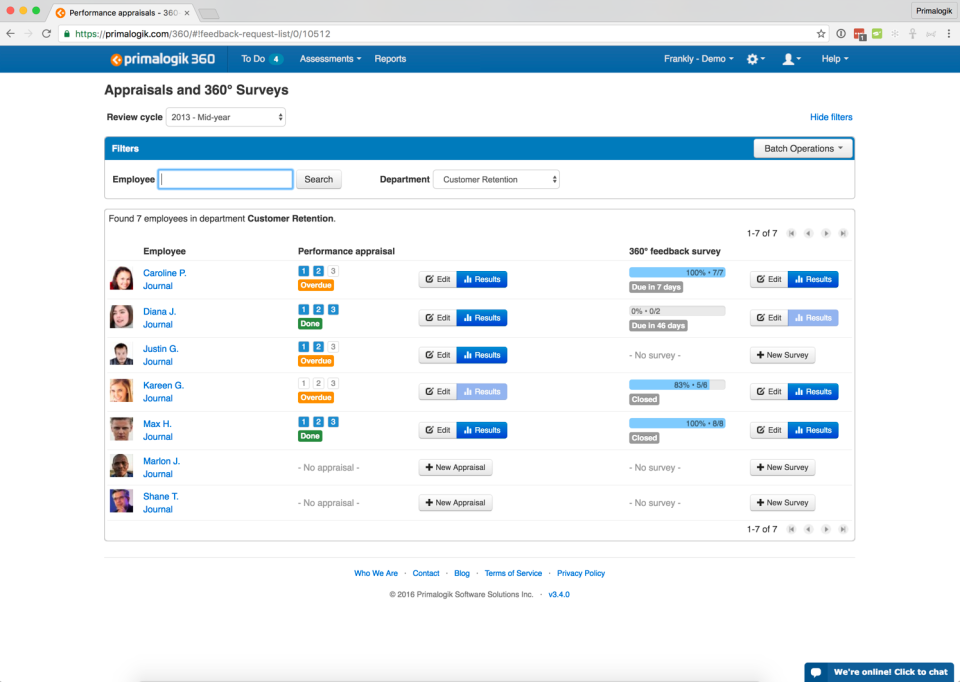Click the Hide filters link
Viewport: 960px width, 682px height.
click(x=831, y=117)
